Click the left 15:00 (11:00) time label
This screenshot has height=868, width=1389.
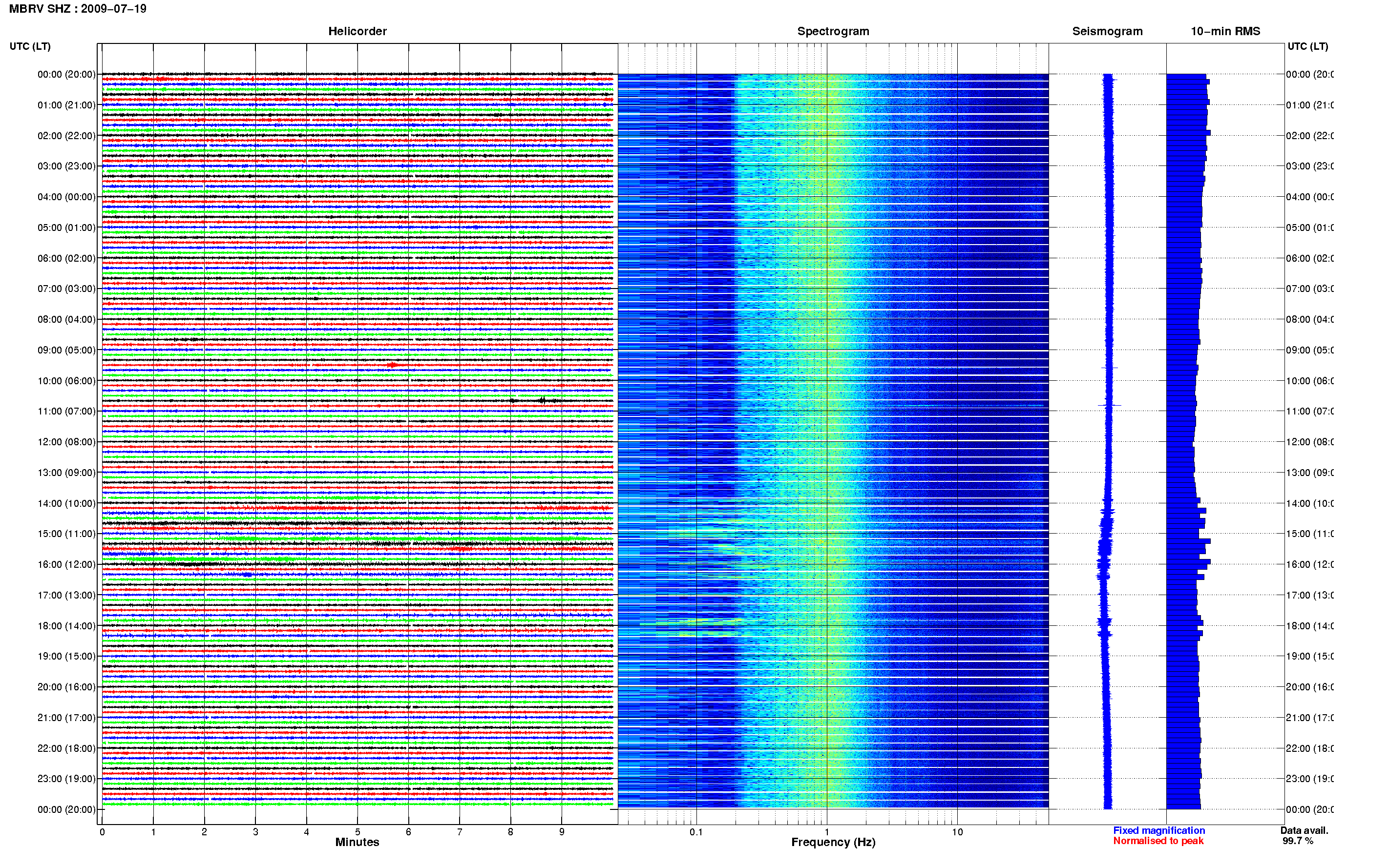click(x=66, y=533)
